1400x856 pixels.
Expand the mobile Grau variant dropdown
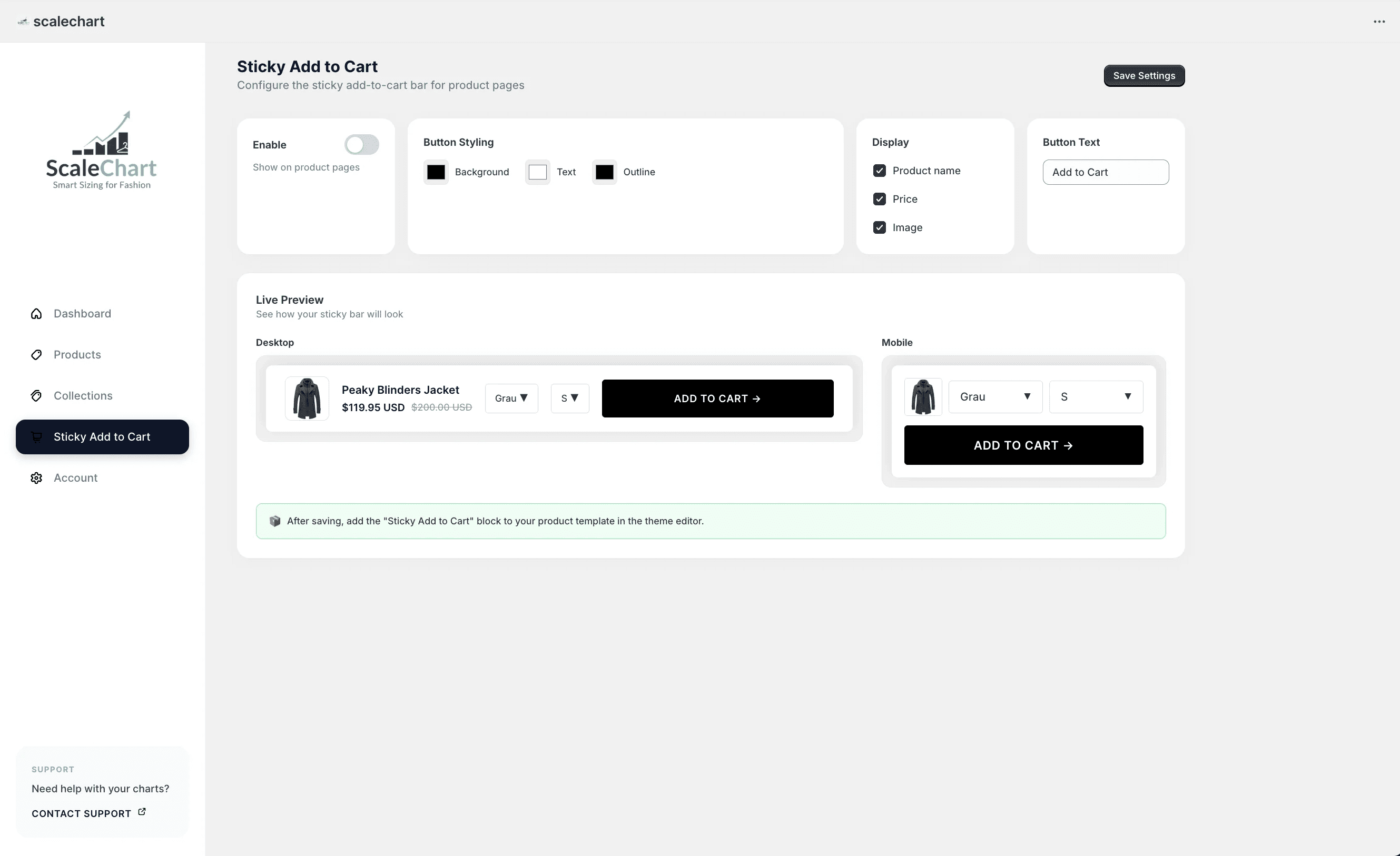point(995,396)
